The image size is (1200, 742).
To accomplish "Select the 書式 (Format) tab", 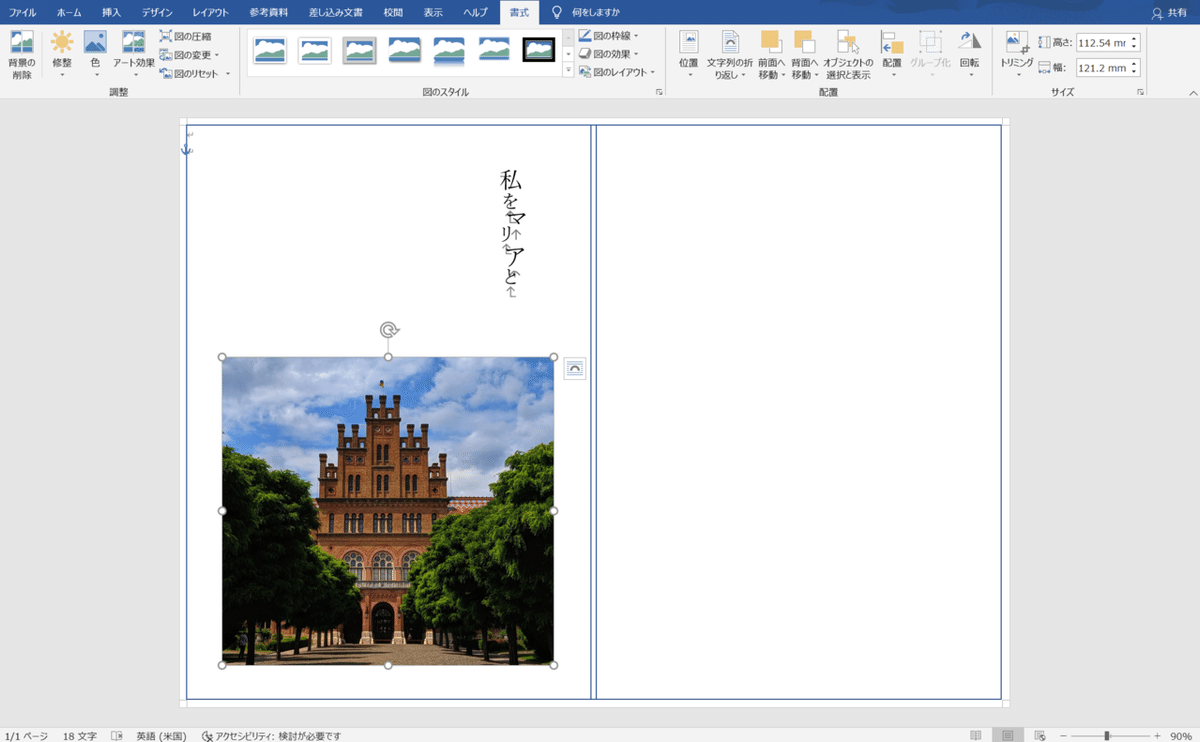I will coord(519,12).
